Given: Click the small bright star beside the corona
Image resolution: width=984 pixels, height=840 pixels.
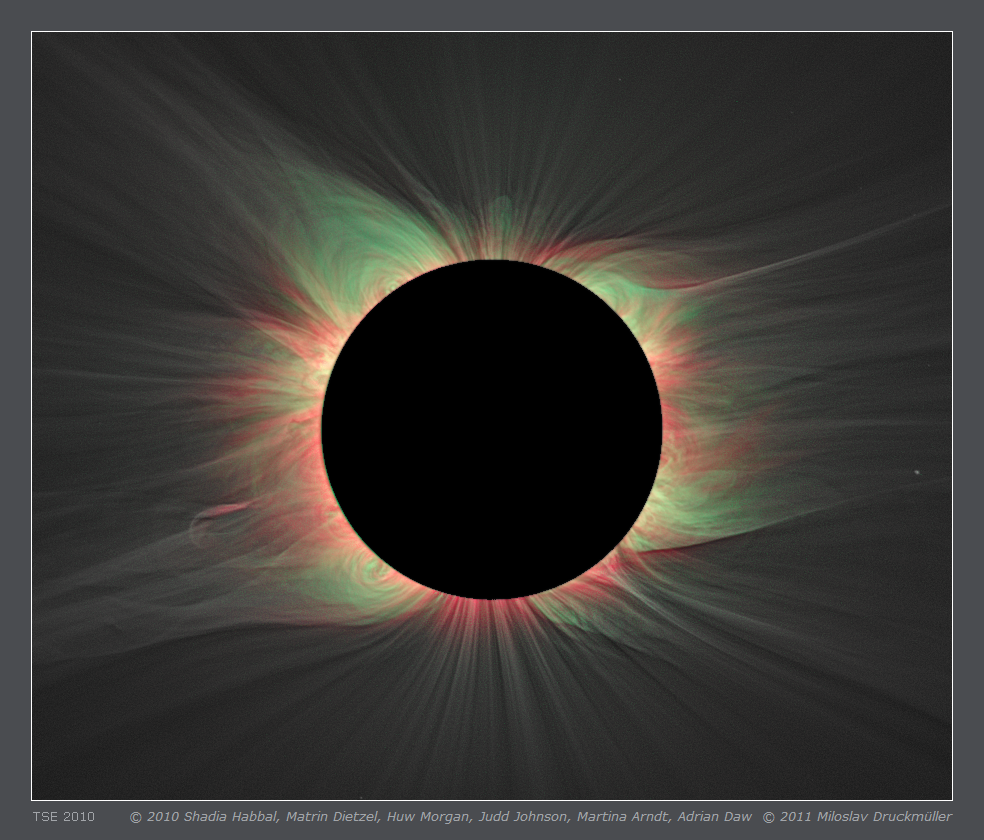Looking at the screenshot, I should (917, 472).
